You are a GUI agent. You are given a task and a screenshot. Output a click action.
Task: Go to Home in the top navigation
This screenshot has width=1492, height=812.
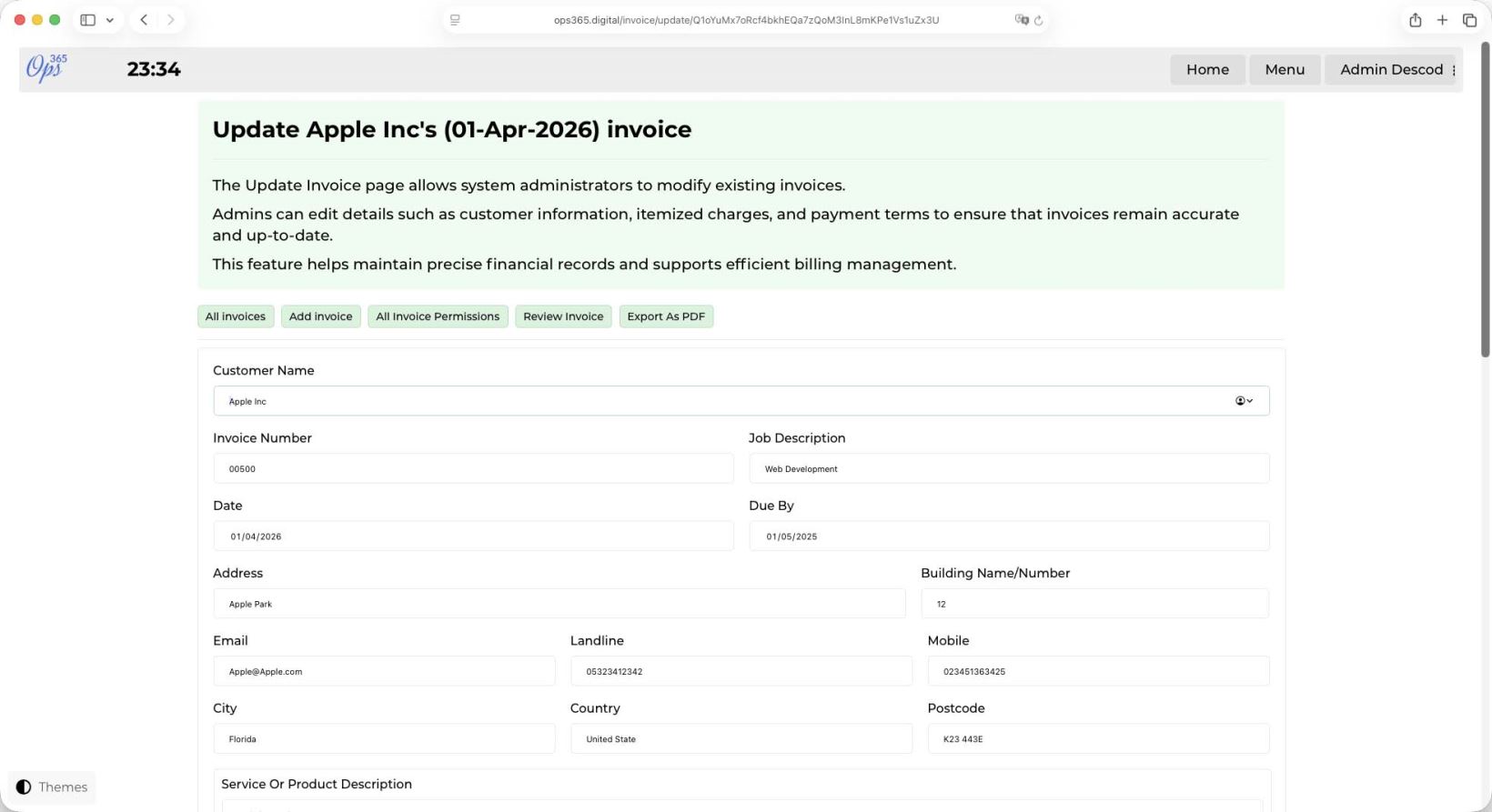[1207, 70]
